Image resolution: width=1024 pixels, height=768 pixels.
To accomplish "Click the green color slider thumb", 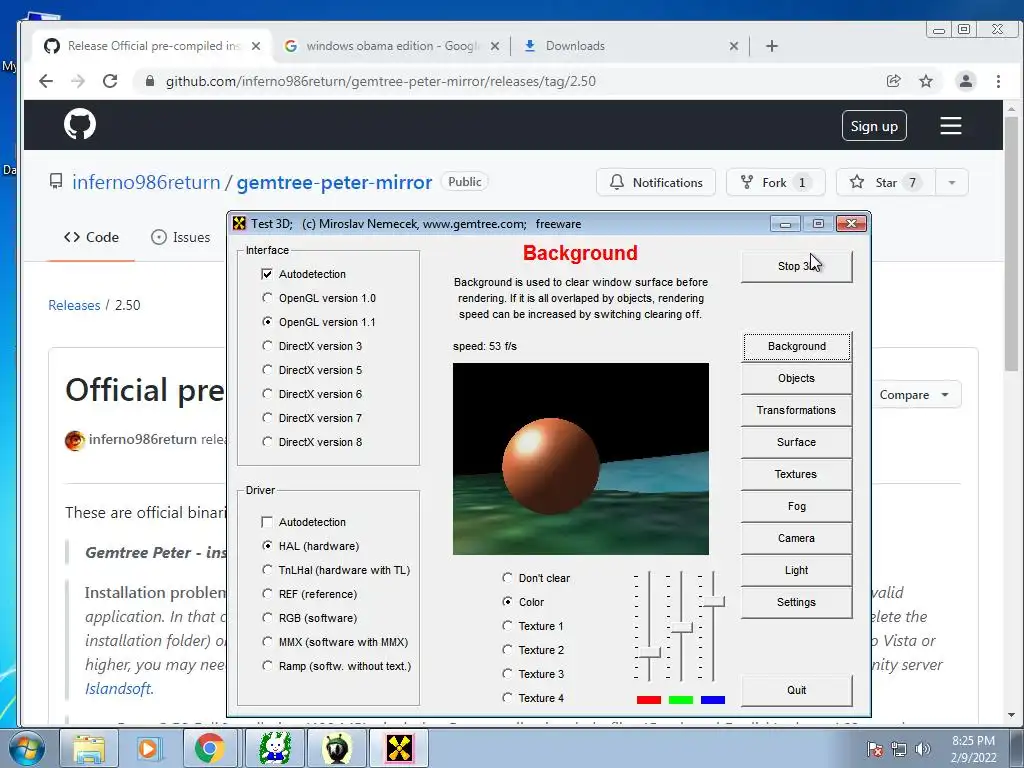I will coord(680,628).
